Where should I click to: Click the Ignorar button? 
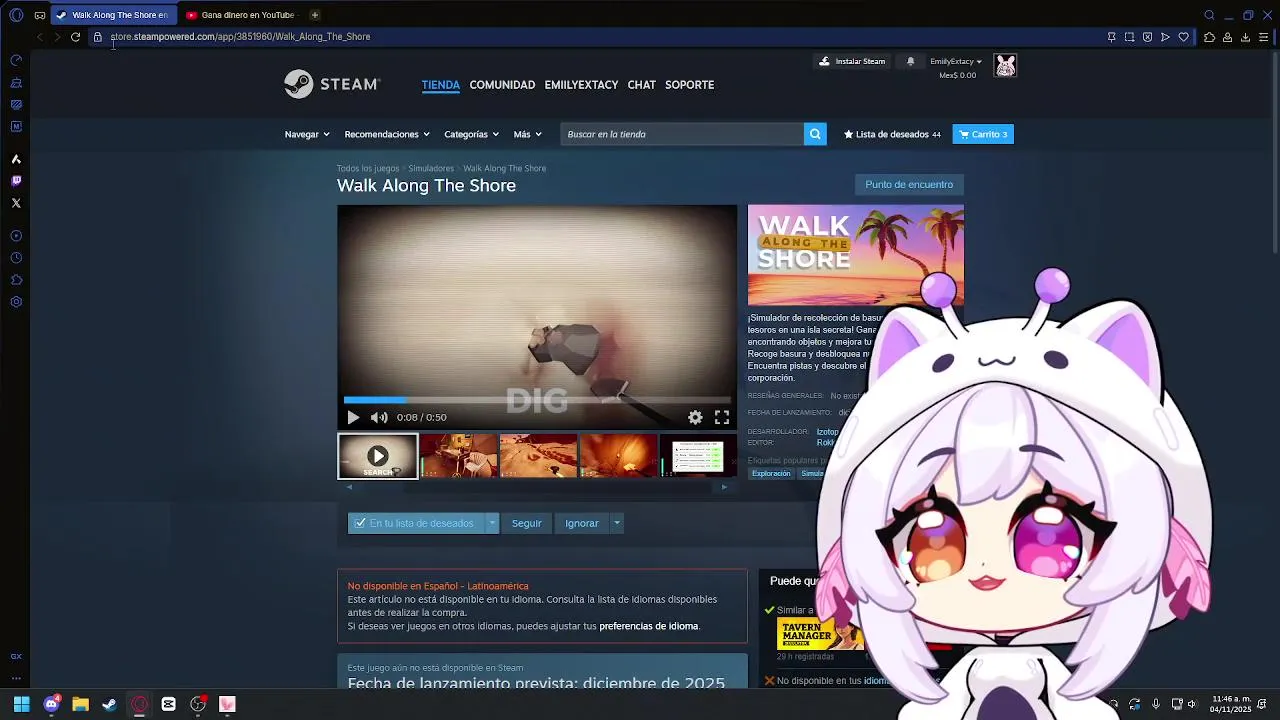coord(582,523)
